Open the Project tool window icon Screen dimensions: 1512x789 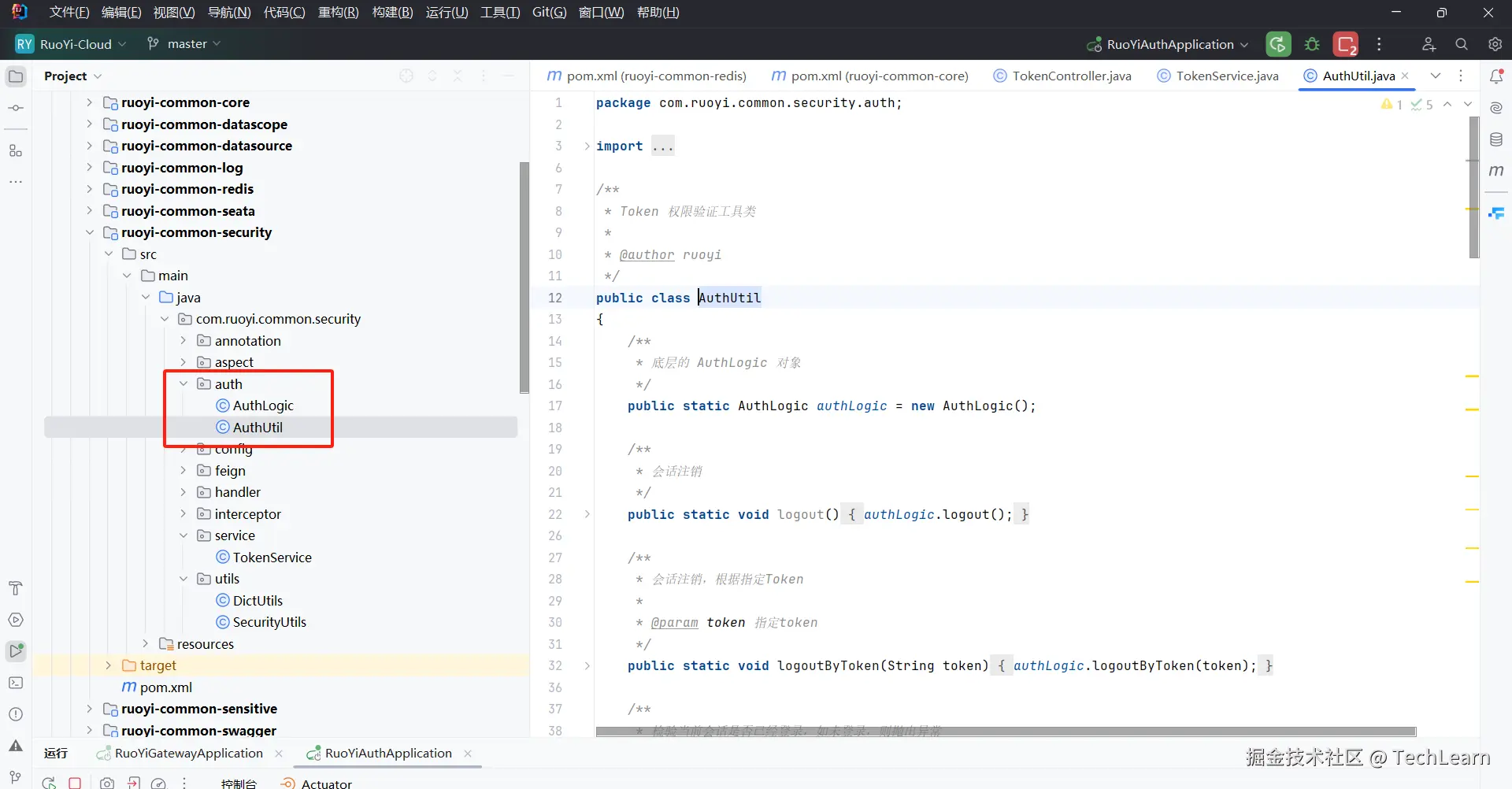(16, 76)
